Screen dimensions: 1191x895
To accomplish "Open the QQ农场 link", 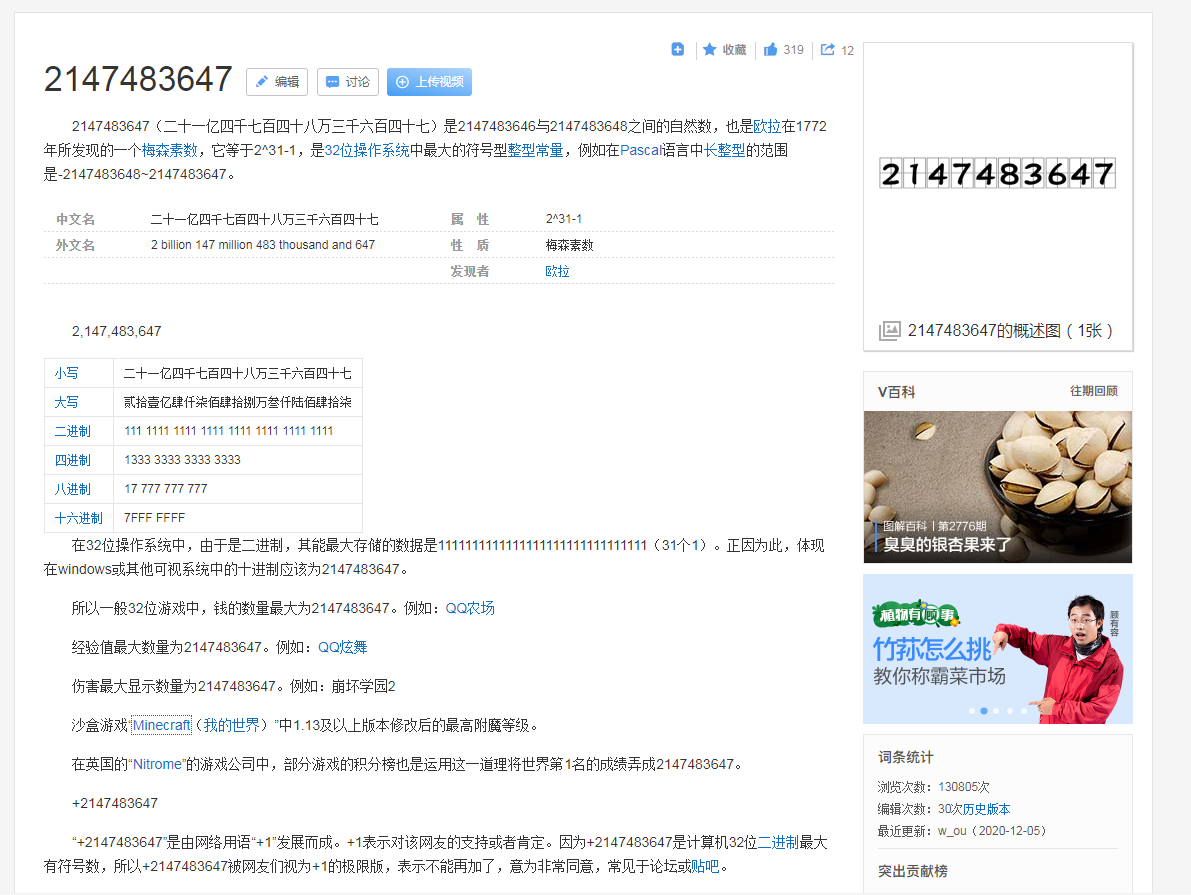I will coord(469,608).
